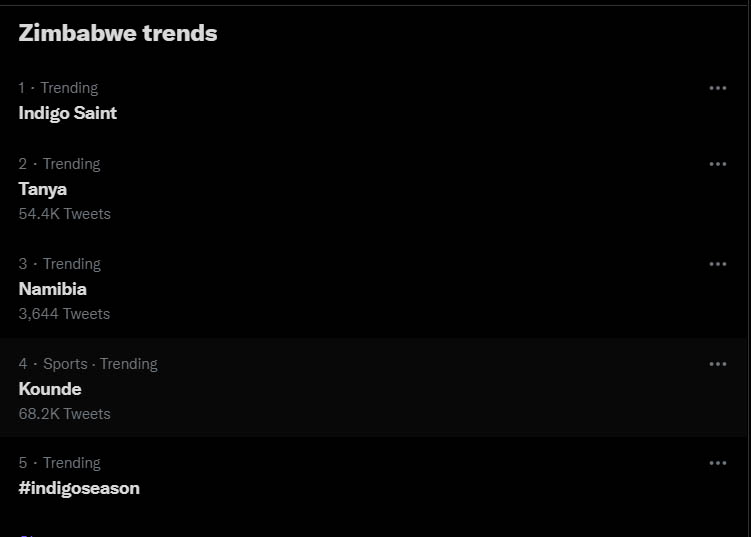Show more options for #indigoseason
The width and height of the screenshot is (751, 537).
(x=717, y=463)
